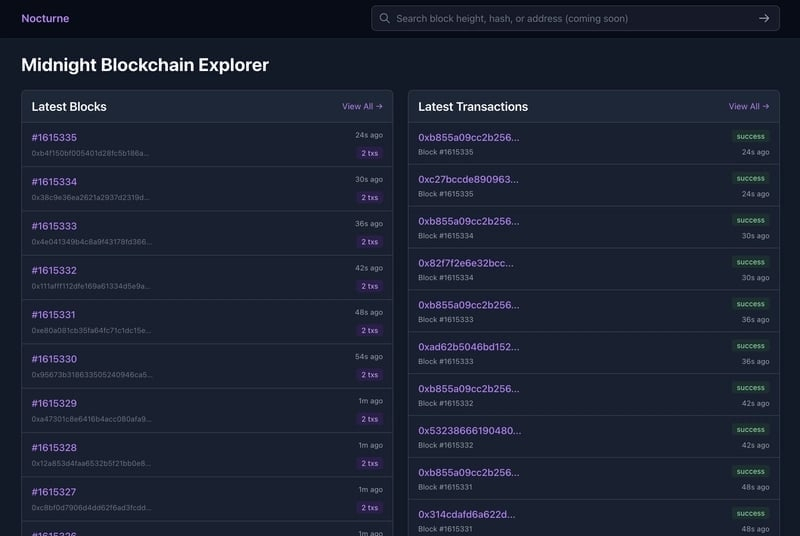Open transaction 0xc27bccde890963...
Screen dimensions: 800x536
click(x=468, y=180)
